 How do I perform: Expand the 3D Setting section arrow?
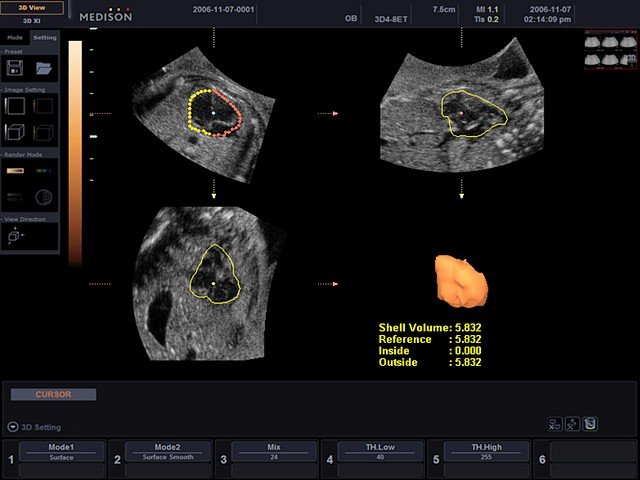12,427
